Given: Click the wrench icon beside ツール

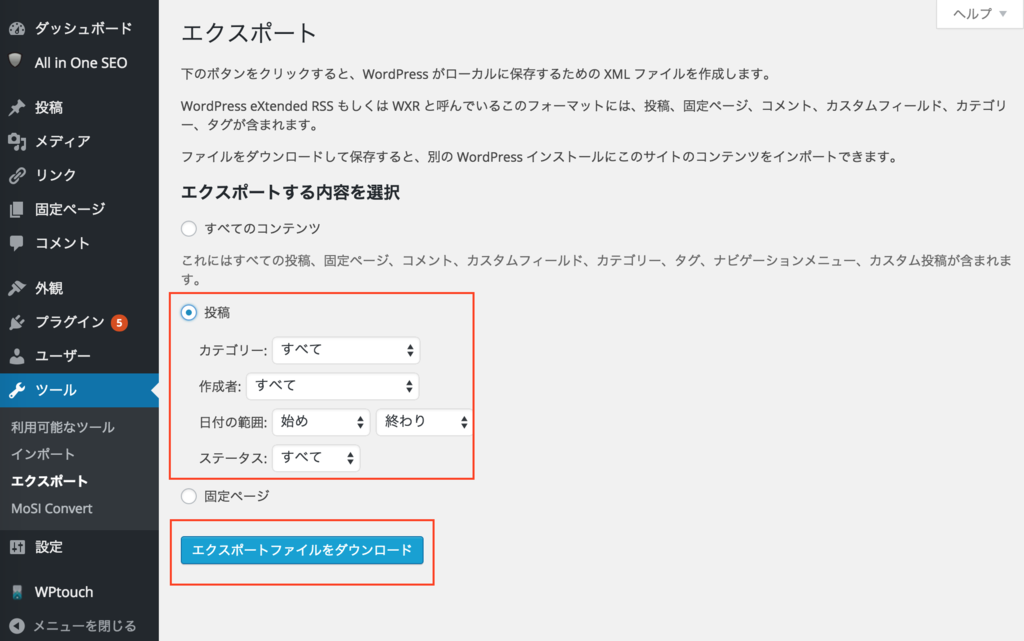Looking at the screenshot, I should coord(17,390).
